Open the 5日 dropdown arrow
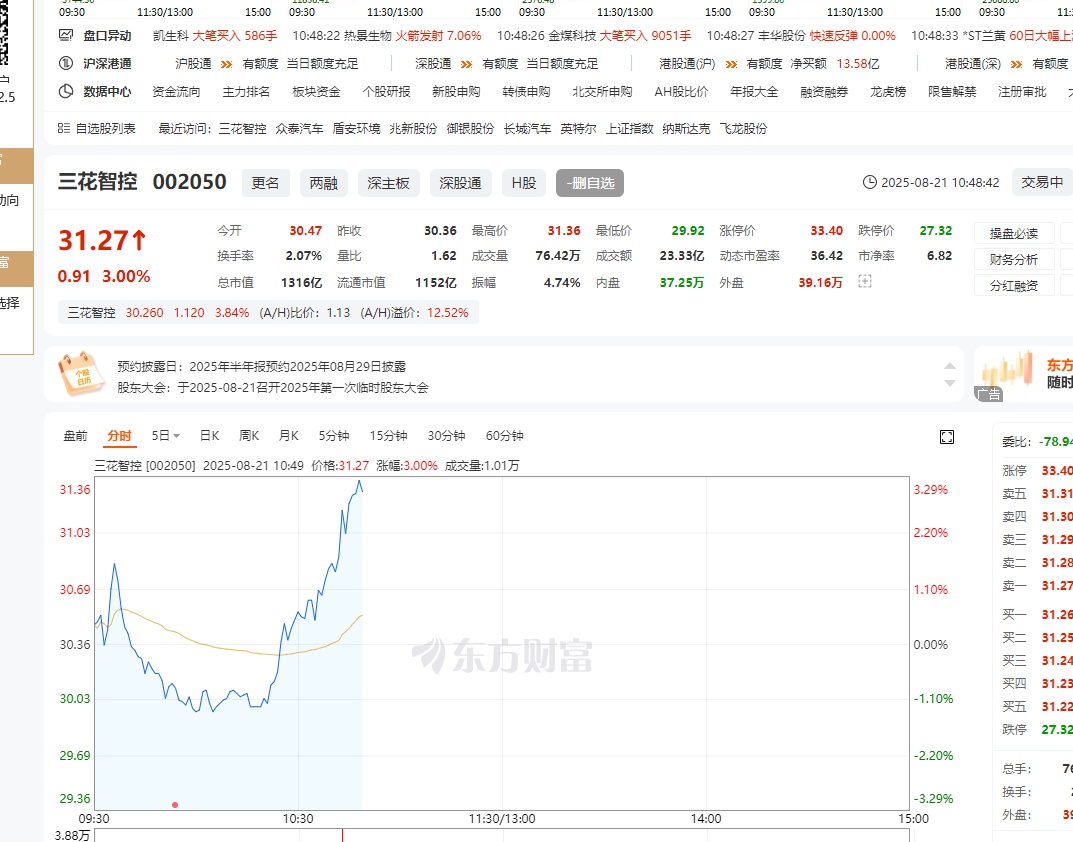 click(177, 436)
